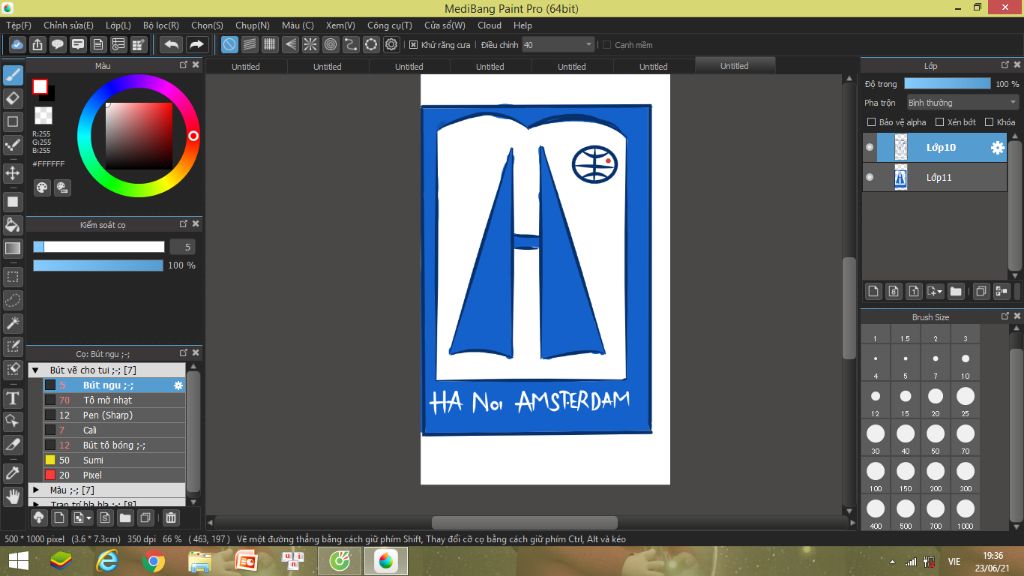Enable the radial snap guide icon

(x=310, y=45)
